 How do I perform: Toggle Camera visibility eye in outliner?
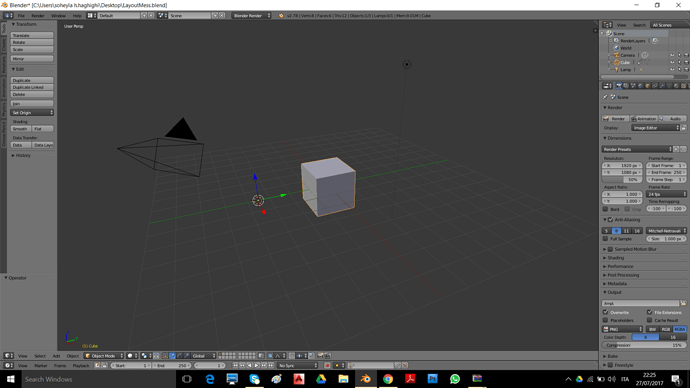point(672,55)
